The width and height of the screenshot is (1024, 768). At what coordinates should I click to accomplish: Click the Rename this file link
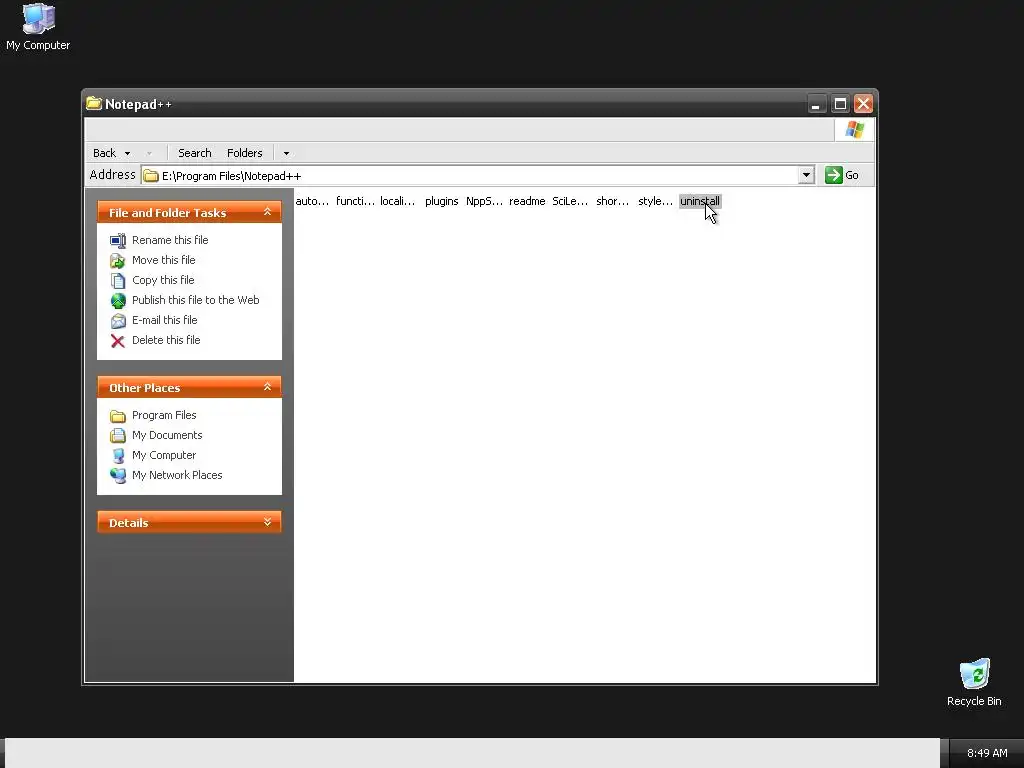coord(170,240)
